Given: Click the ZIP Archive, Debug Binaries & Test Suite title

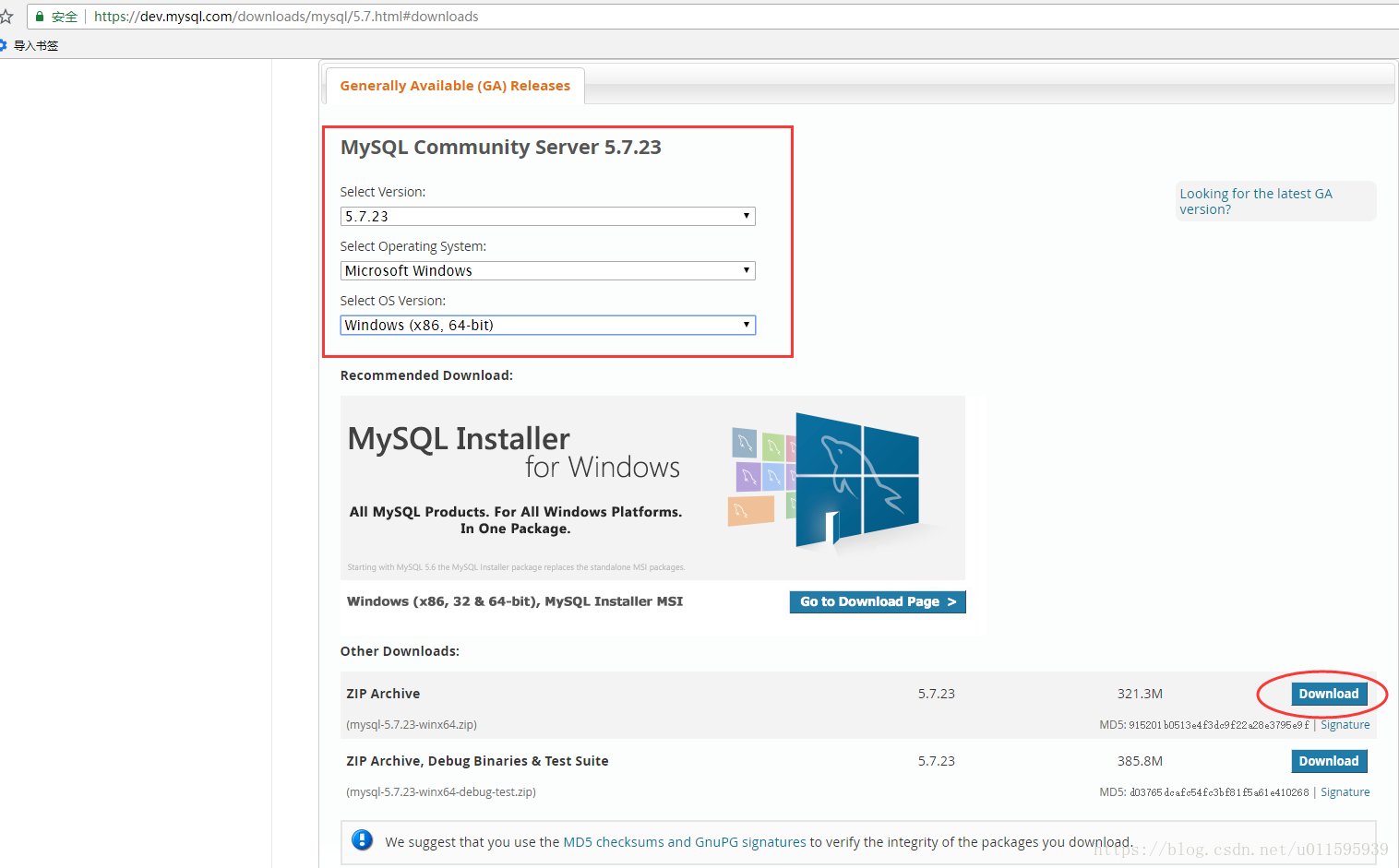Looking at the screenshot, I should [x=477, y=761].
